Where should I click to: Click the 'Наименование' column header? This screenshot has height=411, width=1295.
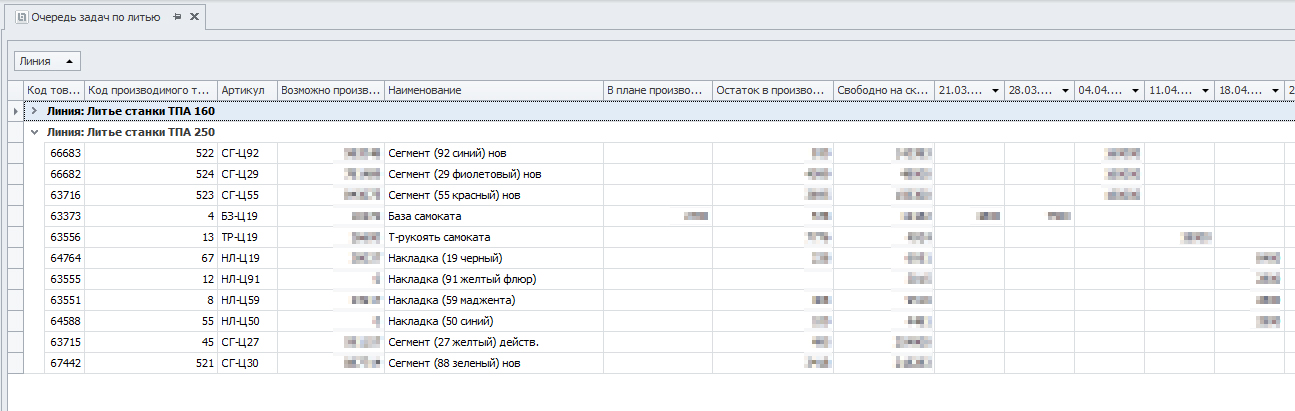pos(493,91)
